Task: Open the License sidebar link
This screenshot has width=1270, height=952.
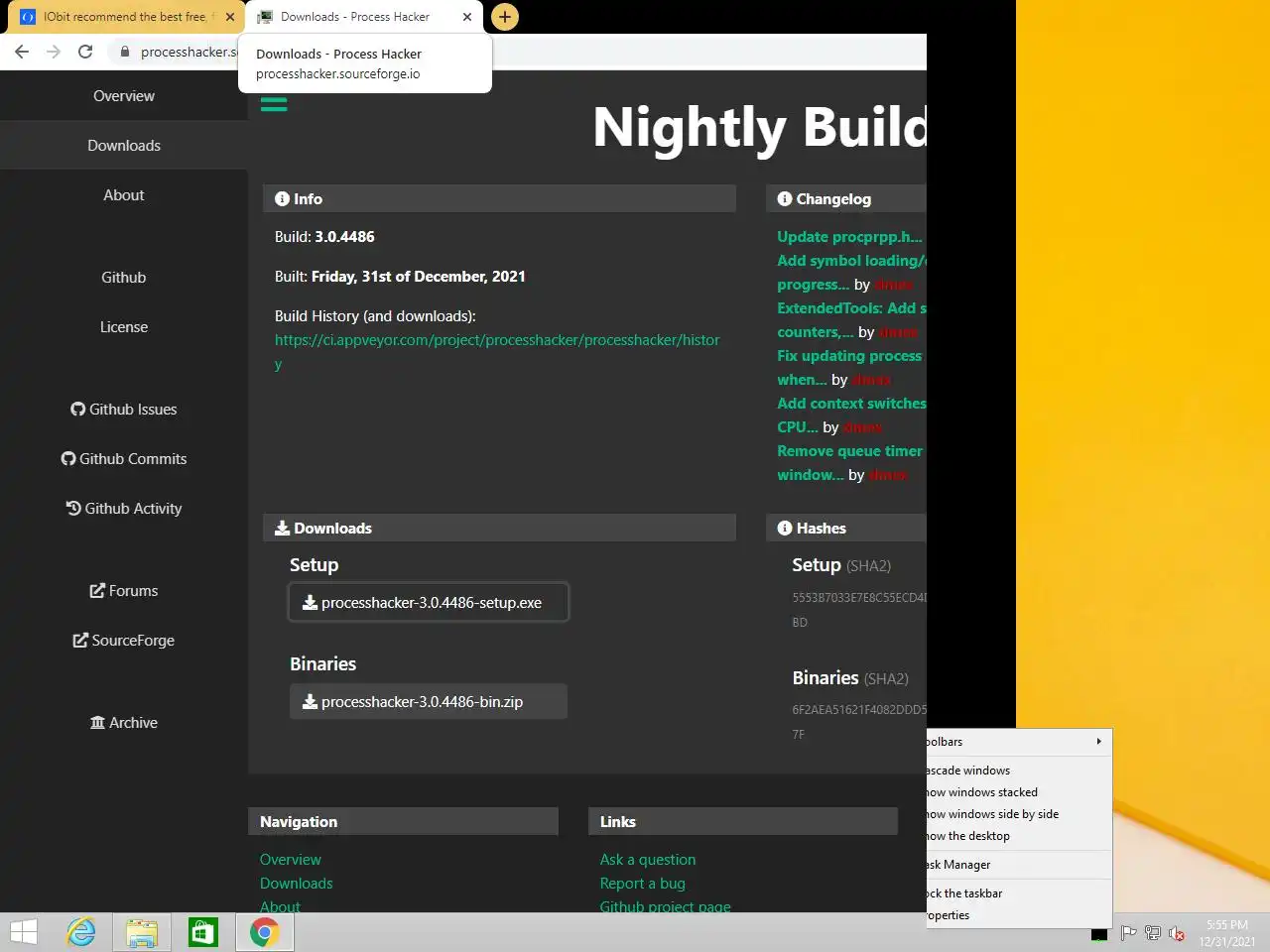Action: 124,327
